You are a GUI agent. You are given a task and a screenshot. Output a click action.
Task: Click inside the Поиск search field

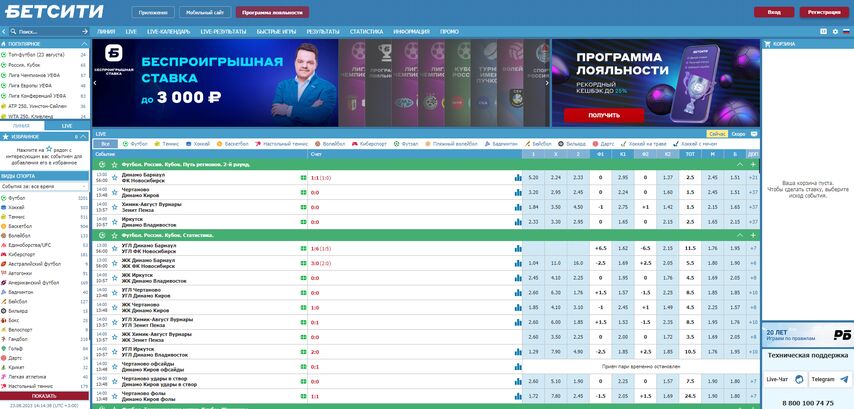point(48,32)
